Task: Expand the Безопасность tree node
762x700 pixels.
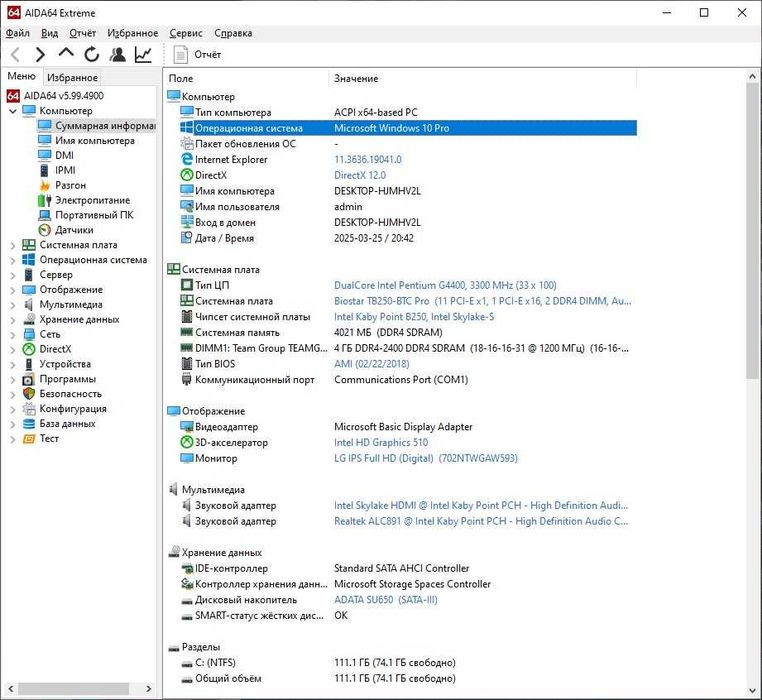Action: click(x=13, y=395)
